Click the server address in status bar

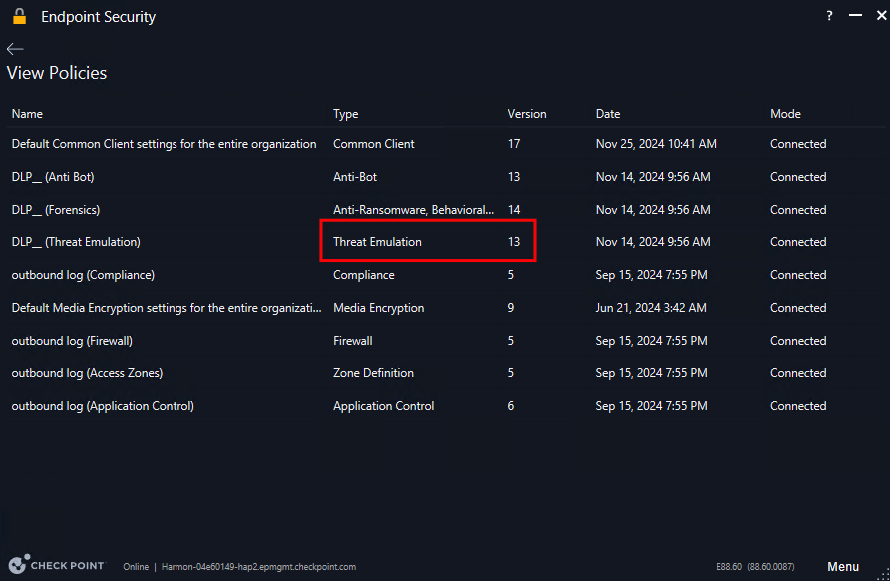[259, 567]
